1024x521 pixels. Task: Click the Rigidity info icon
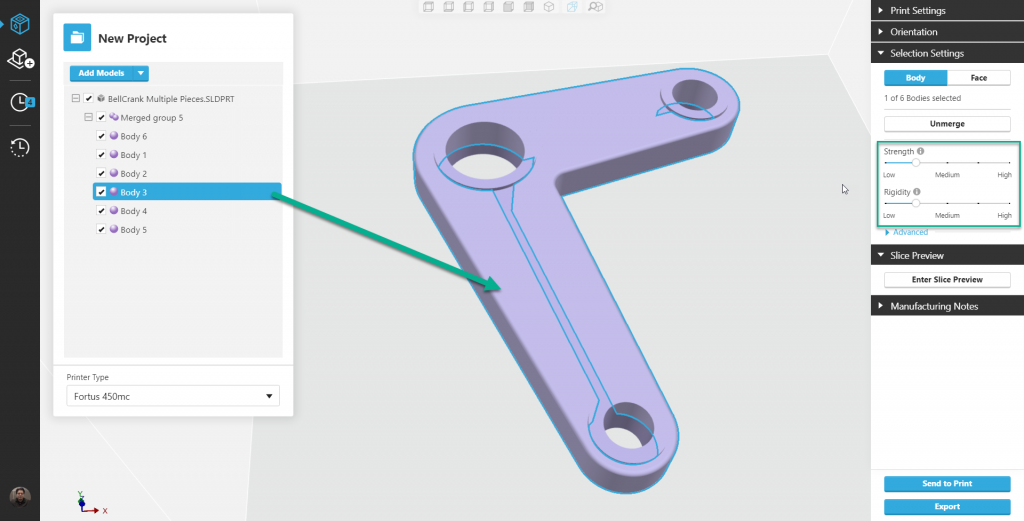(x=916, y=192)
